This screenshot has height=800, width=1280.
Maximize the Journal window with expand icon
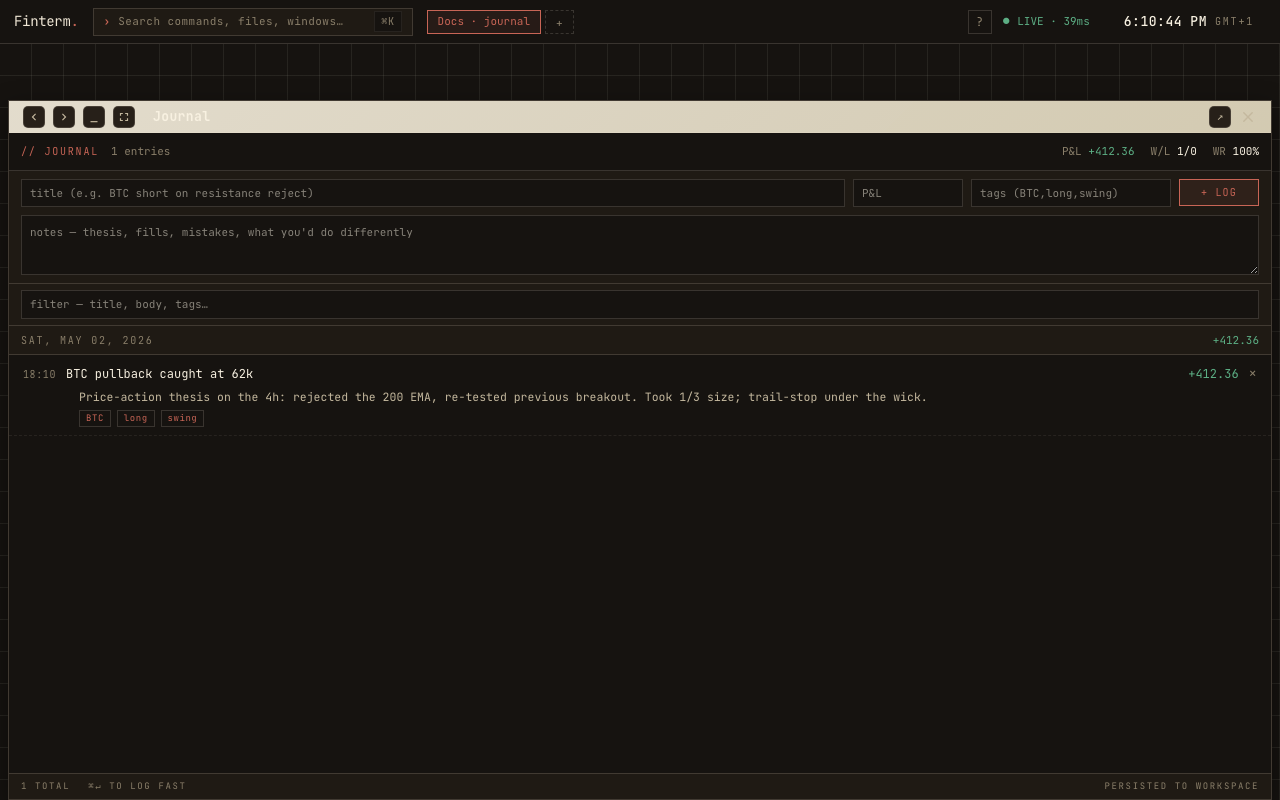(x=124, y=117)
